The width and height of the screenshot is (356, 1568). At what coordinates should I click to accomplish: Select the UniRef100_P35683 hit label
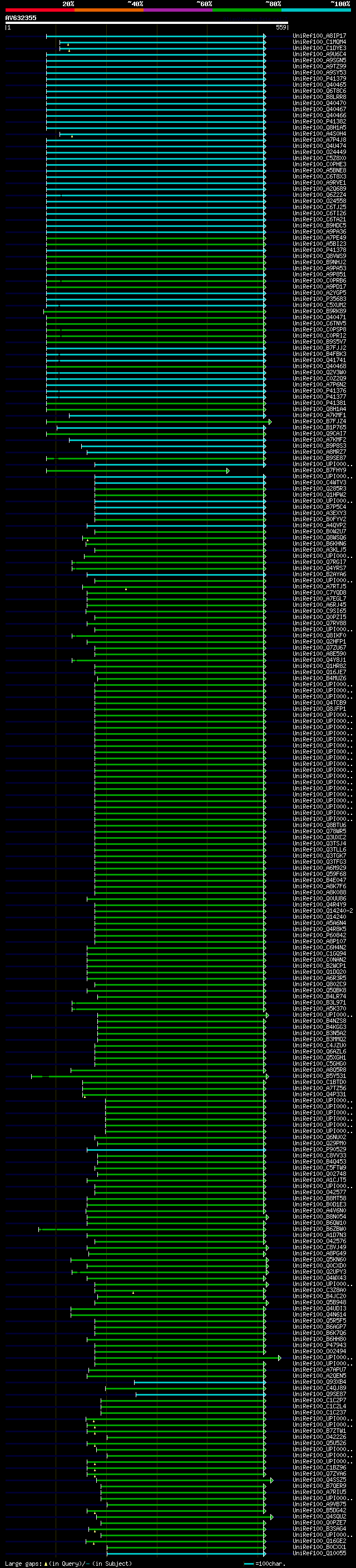click(319, 299)
